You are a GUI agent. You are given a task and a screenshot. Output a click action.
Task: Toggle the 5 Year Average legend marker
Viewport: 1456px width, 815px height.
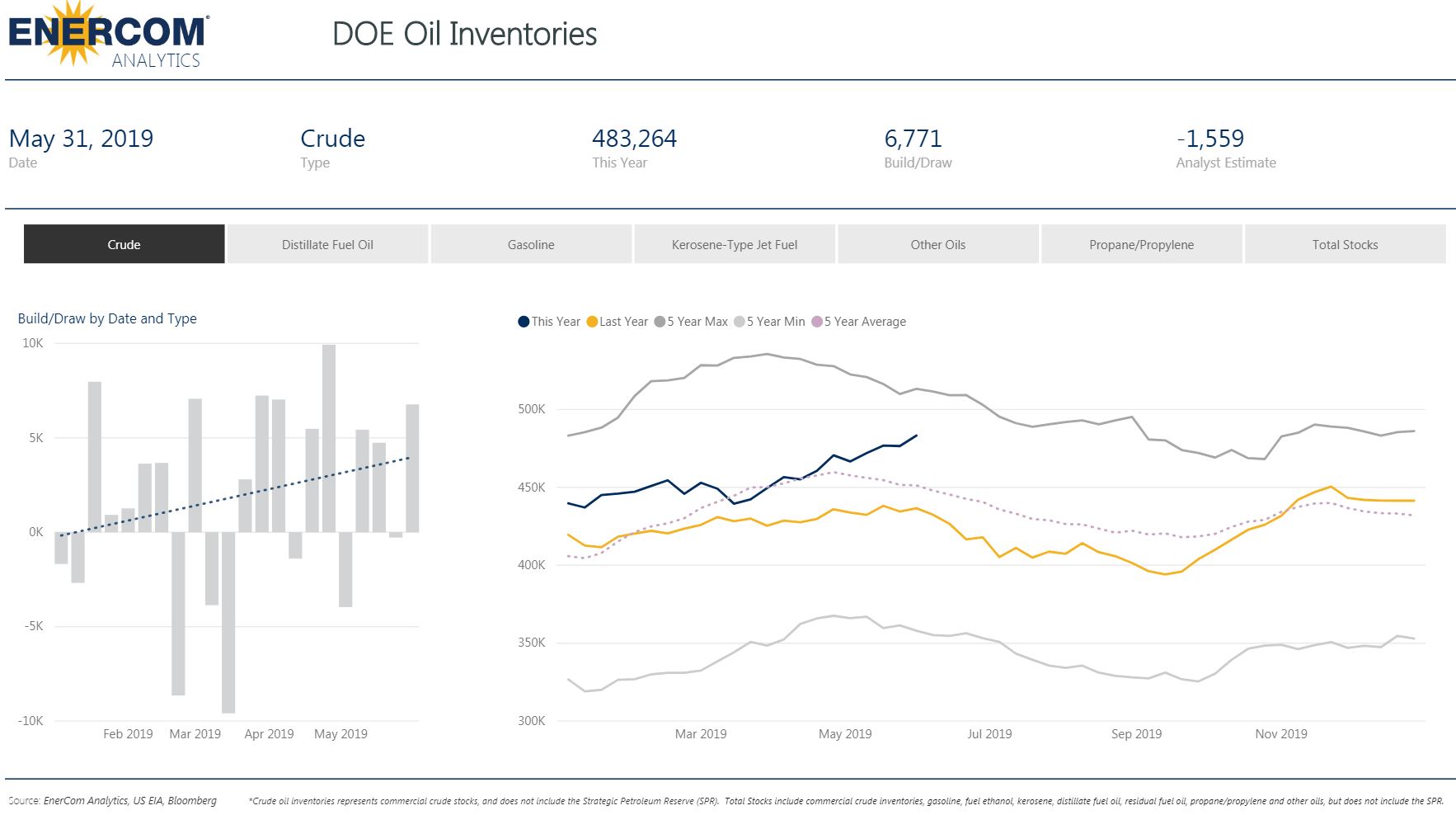click(817, 322)
